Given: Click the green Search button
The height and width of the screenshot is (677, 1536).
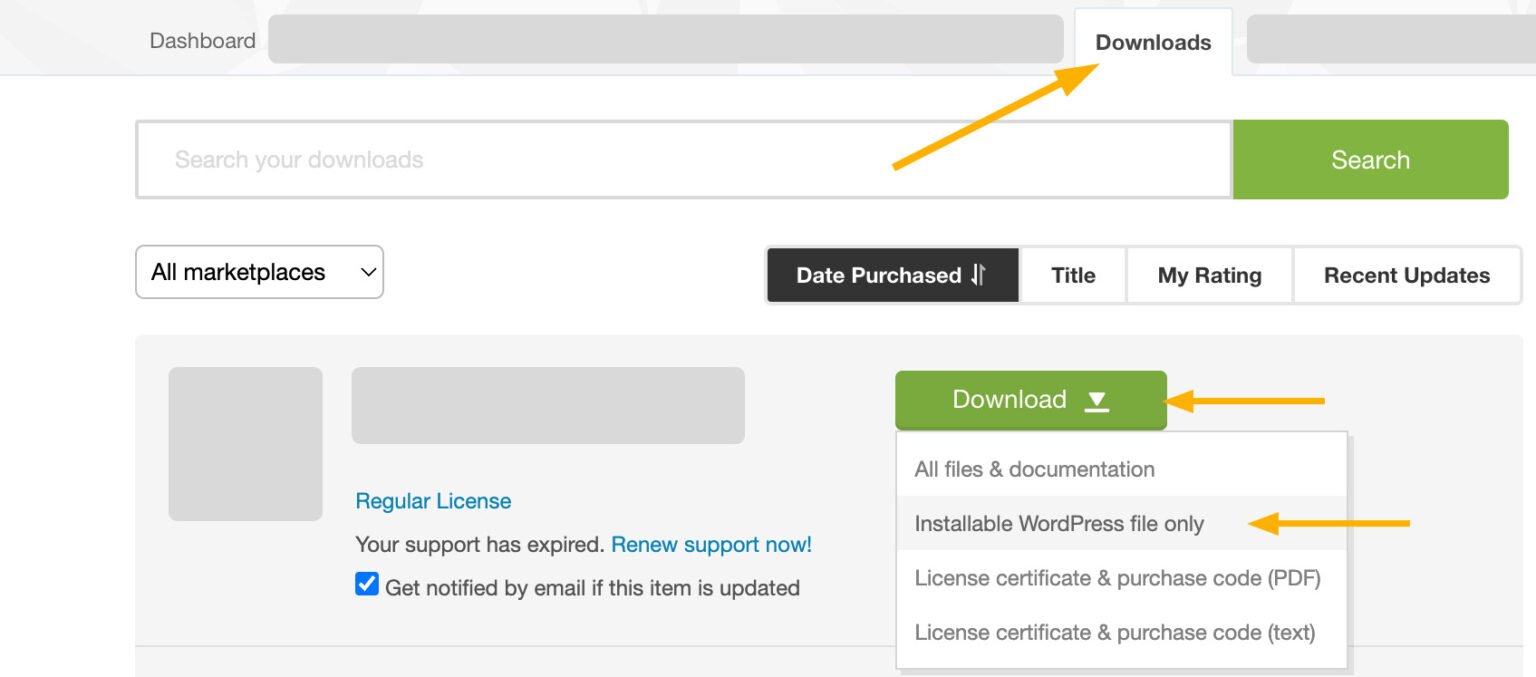Looking at the screenshot, I should click(x=1370, y=160).
